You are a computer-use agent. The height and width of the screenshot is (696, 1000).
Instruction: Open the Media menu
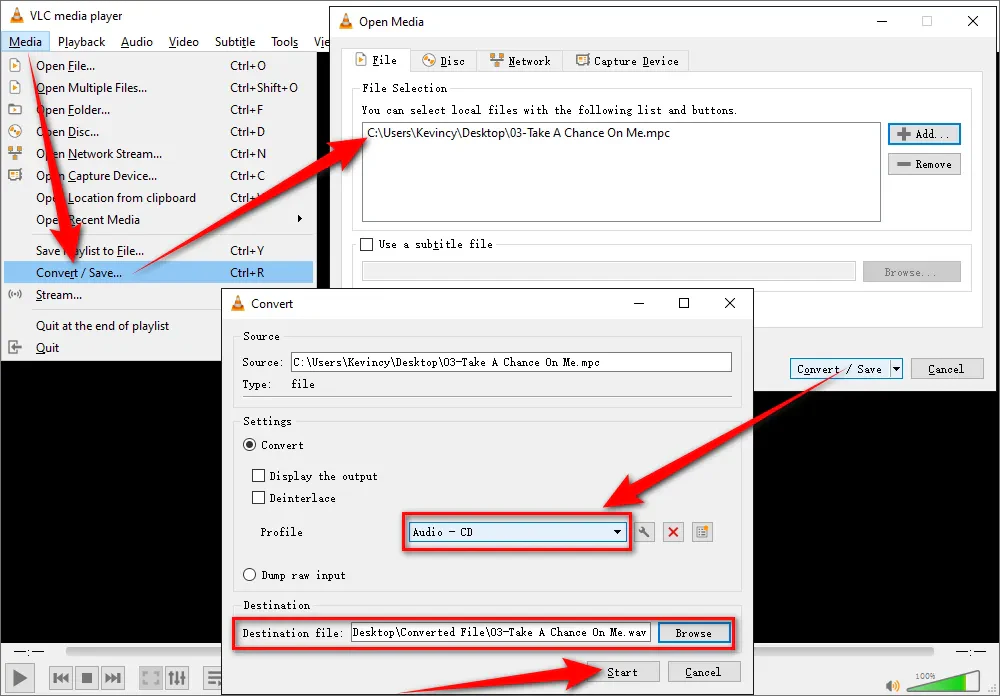pyautogui.click(x=26, y=41)
